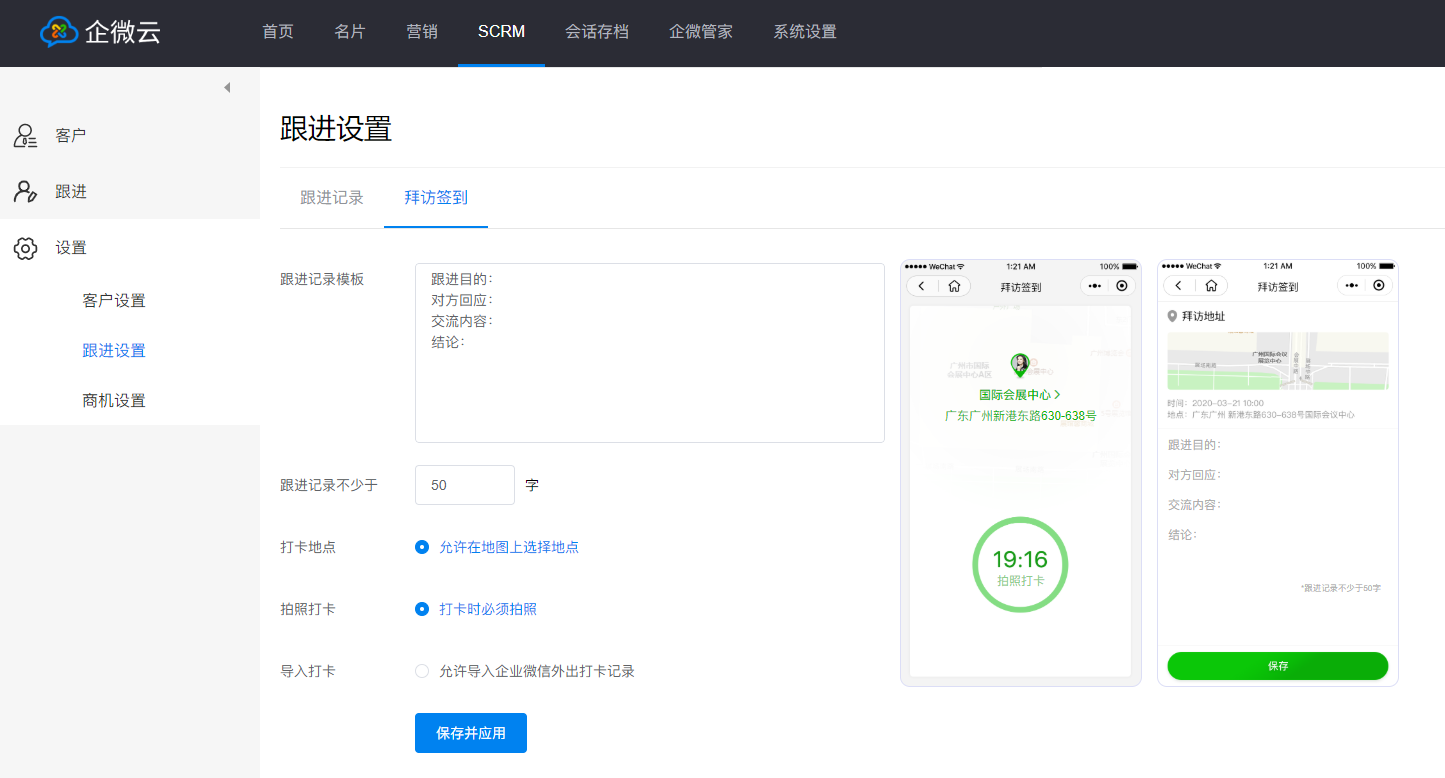
Task: Click the 拜访地址 location pin icon
Action: (1172, 316)
